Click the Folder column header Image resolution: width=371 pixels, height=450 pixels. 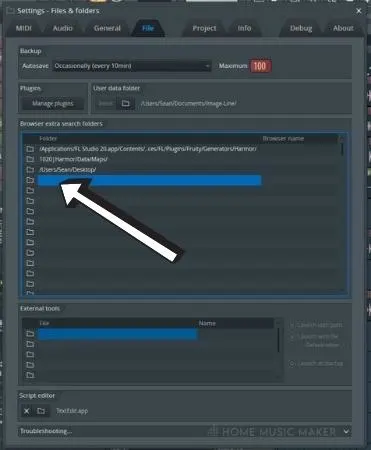[48, 138]
